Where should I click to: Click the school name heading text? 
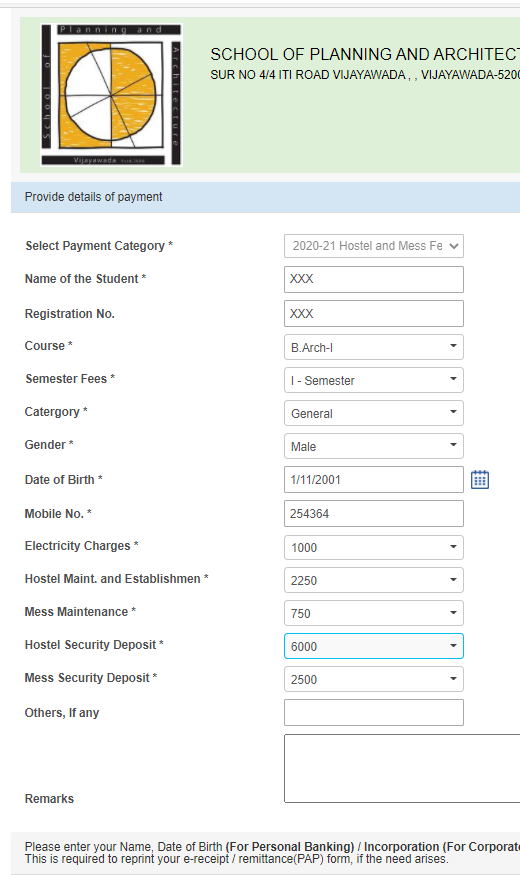365,54
